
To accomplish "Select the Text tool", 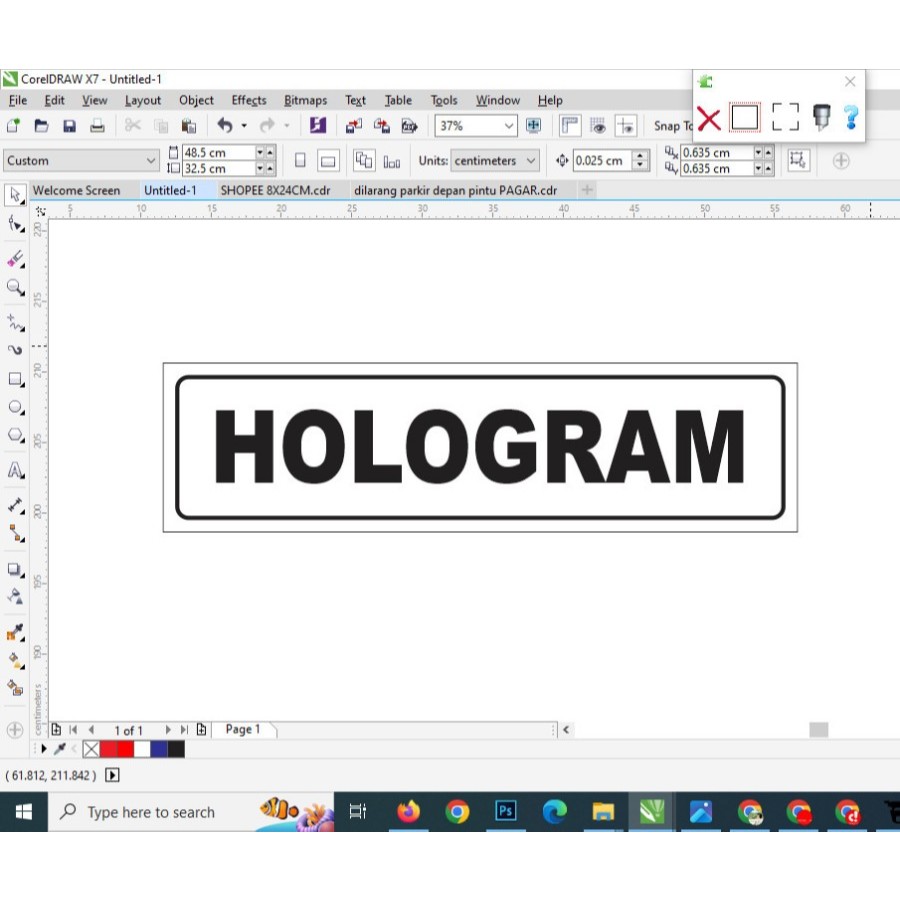I will coord(15,471).
